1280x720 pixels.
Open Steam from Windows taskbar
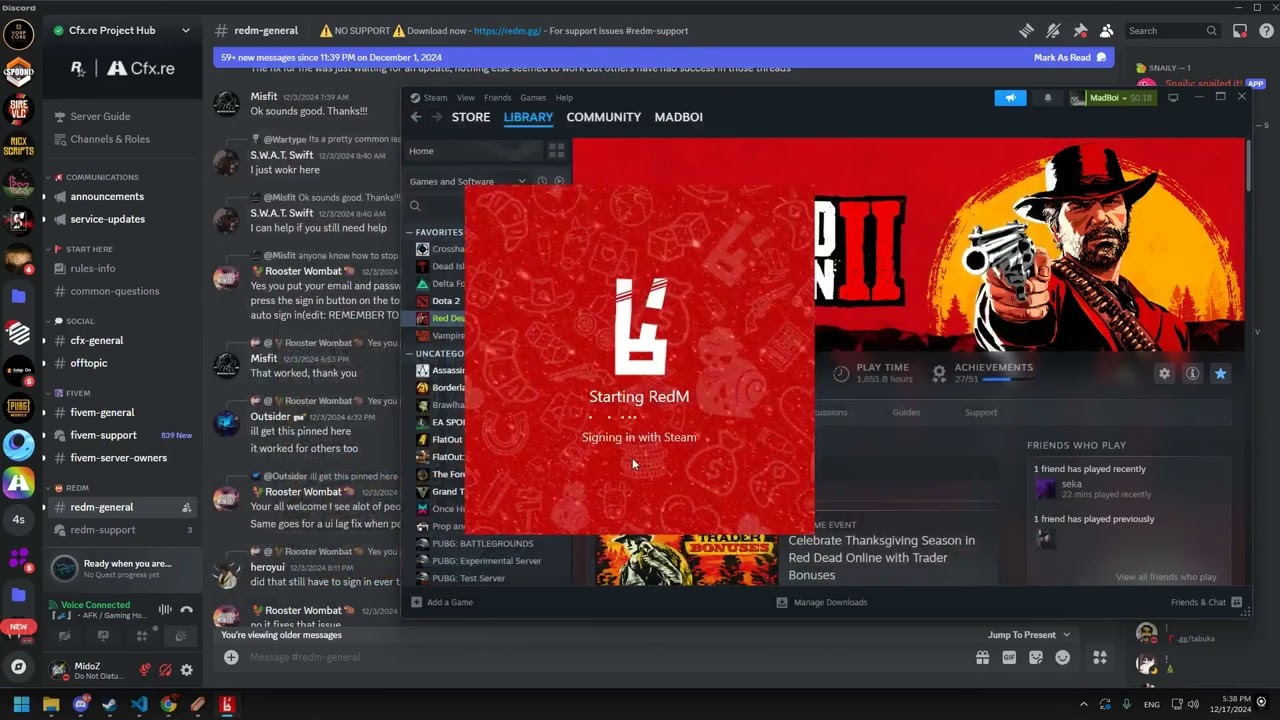[110, 705]
